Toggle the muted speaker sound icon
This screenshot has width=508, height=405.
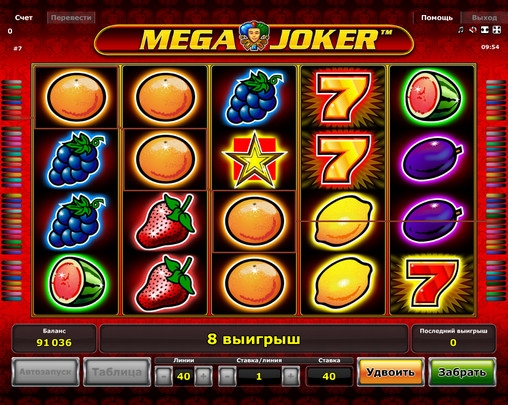473,30
